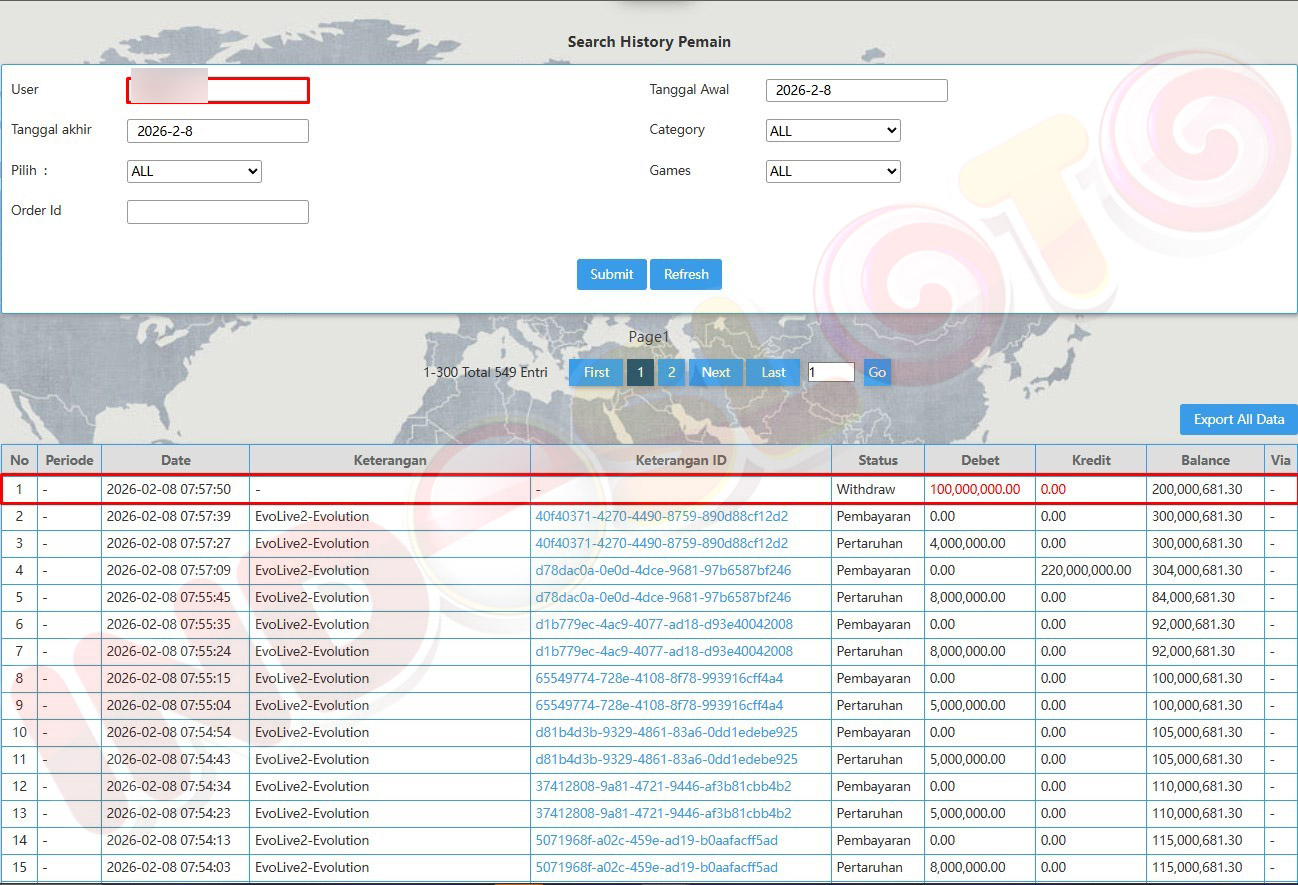Go to page 2 of results
Image resolution: width=1298 pixels, height=885 pixels.
tap(671, 372)
